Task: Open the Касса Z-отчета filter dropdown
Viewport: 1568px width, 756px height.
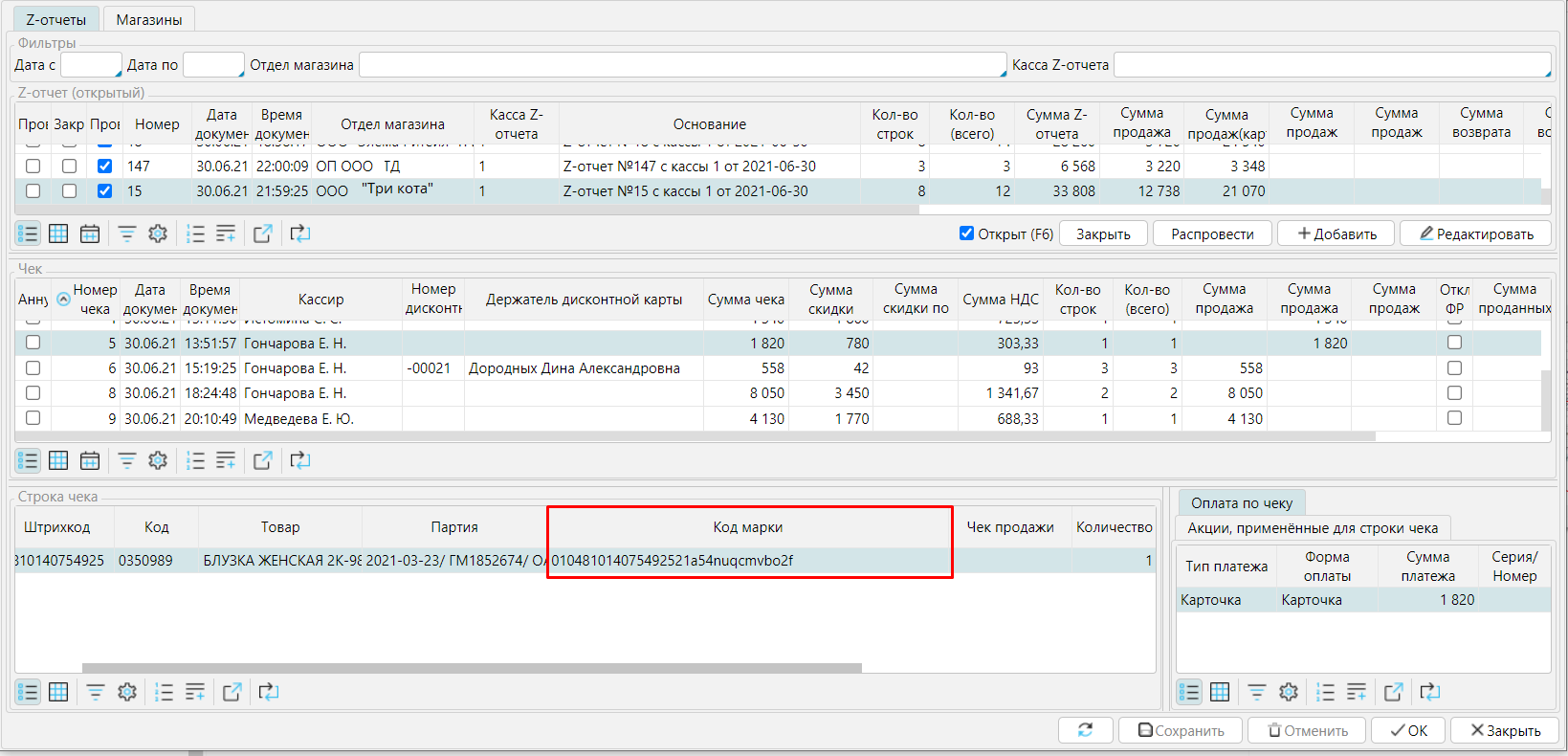Action: pos(1332,65)
